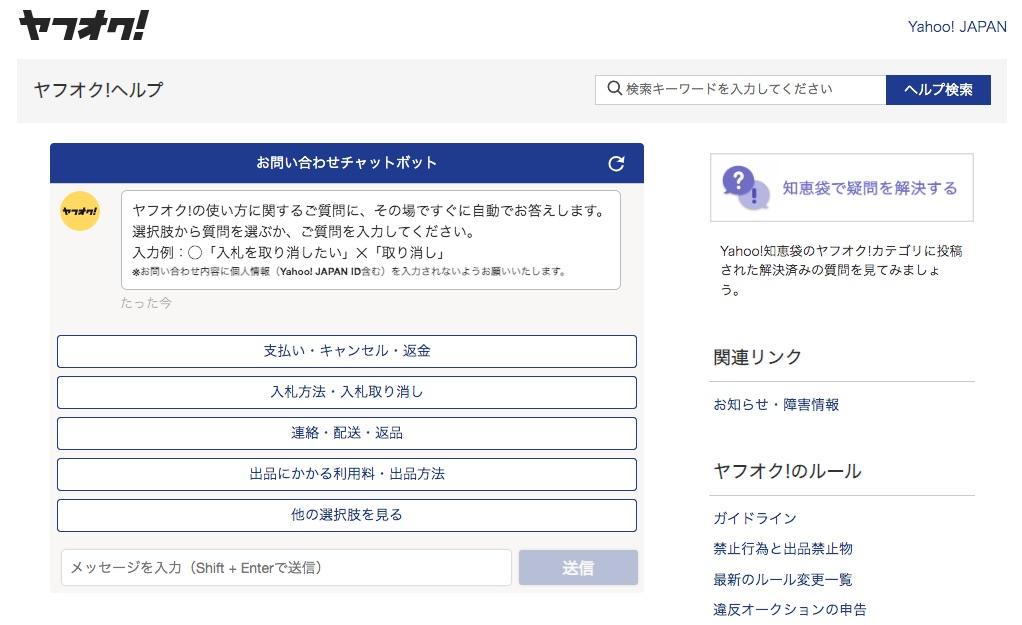Click the たった今 timestamp
1022x625 pixels.
click(x=146, y=303)
